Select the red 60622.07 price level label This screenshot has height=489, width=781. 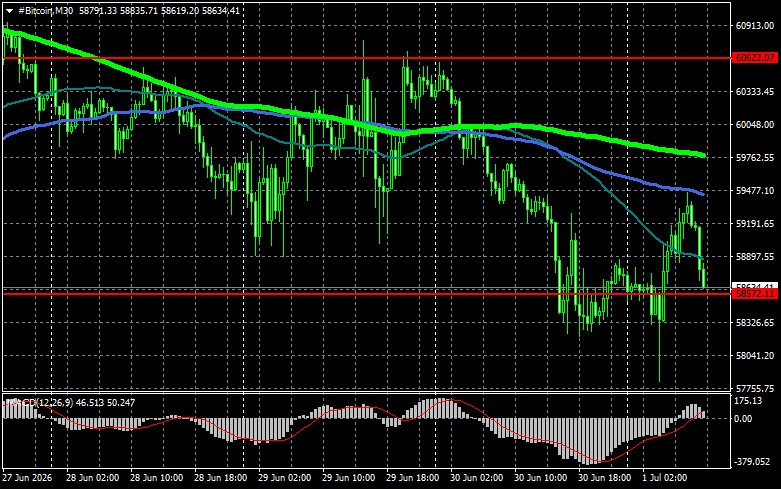pos(755,58)
